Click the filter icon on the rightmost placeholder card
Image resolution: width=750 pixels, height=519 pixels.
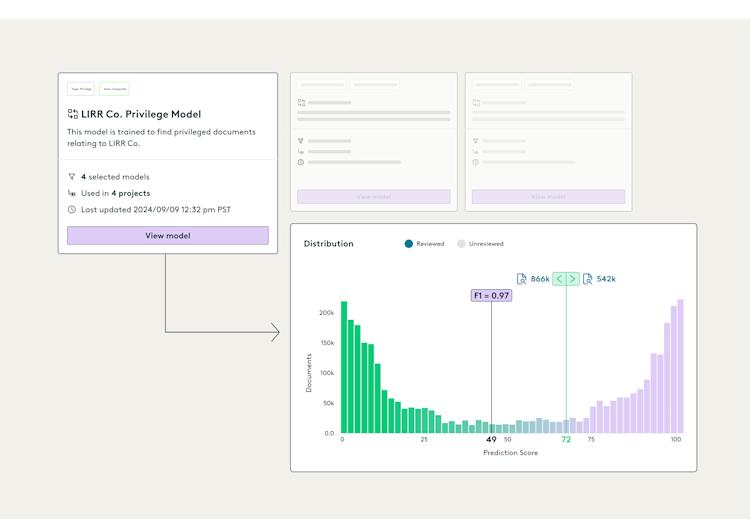tap(475, 141)
